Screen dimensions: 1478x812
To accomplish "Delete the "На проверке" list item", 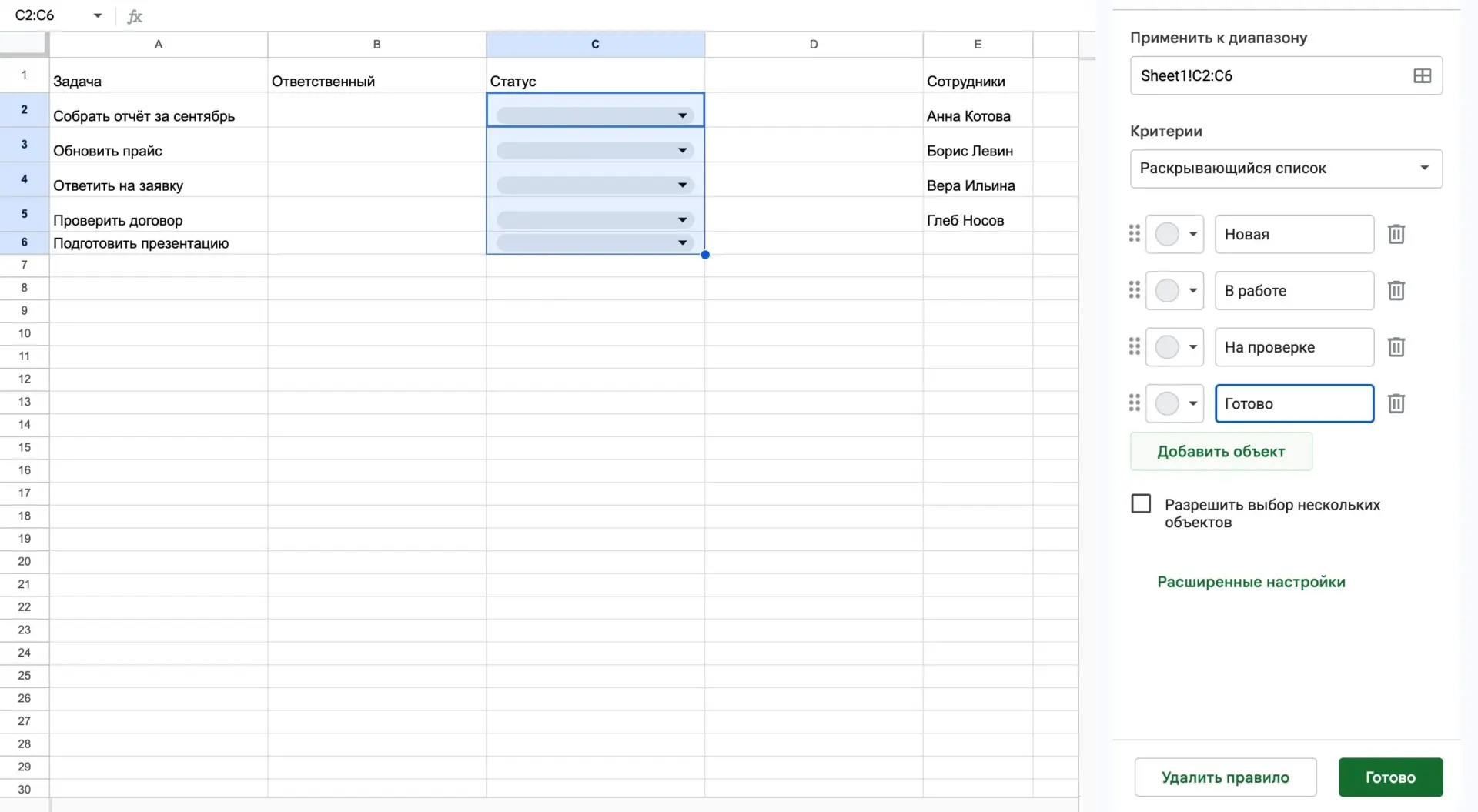I will point(1396,347).
